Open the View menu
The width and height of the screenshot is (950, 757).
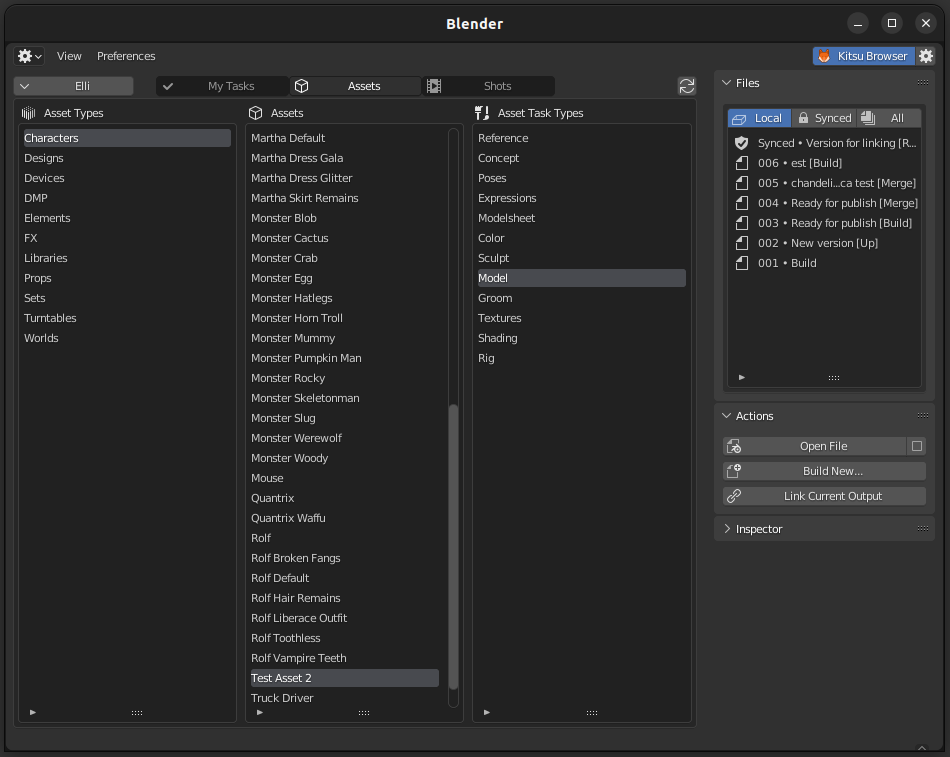69,56
